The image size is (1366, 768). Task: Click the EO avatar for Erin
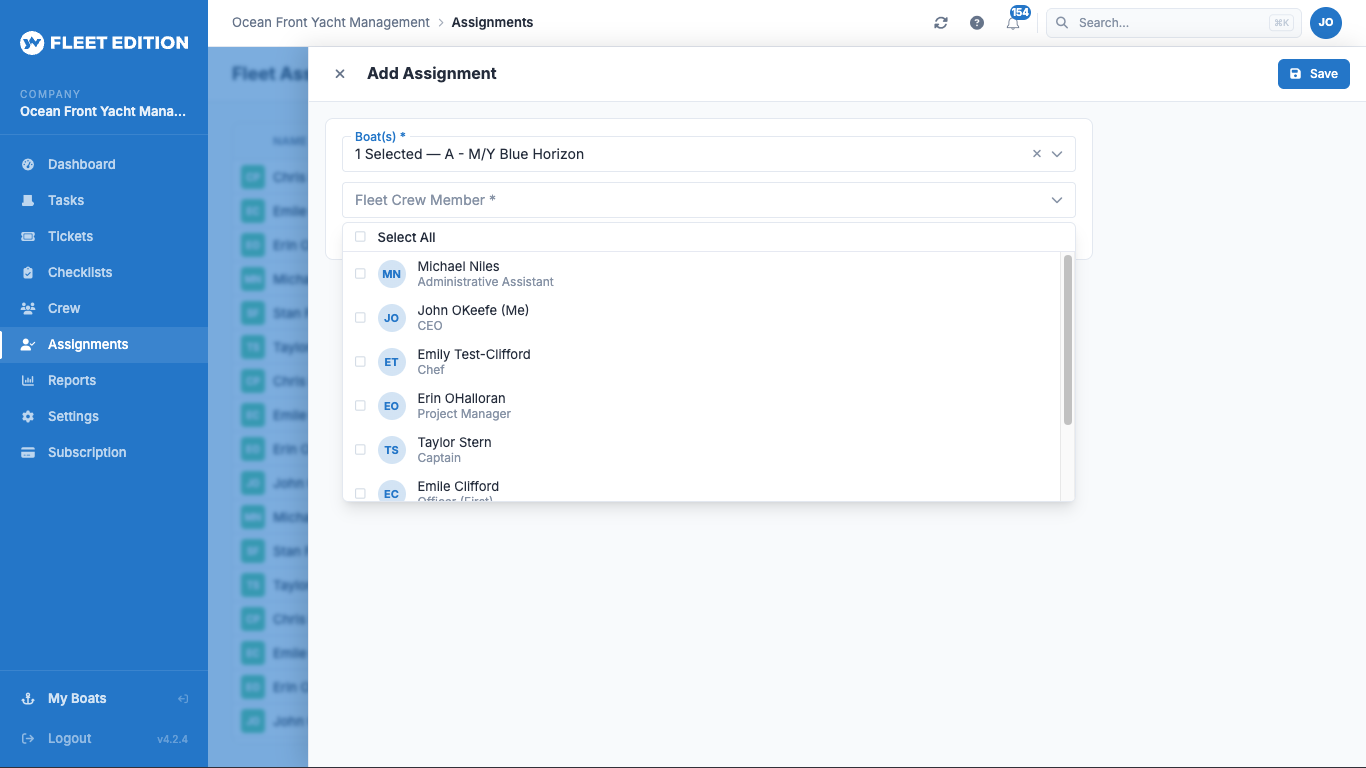[392, 406]
